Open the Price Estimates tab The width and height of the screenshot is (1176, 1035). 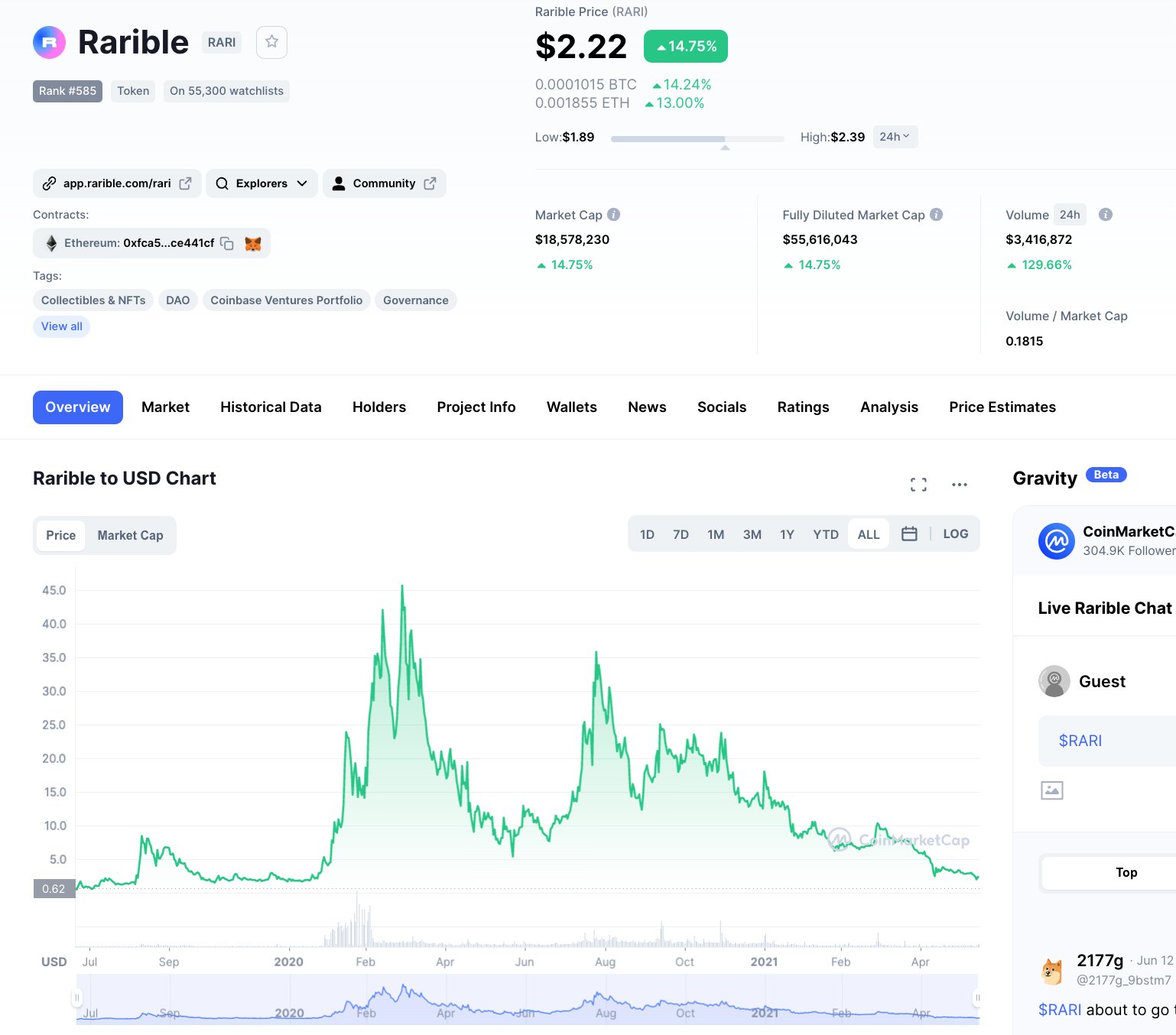1002,407
